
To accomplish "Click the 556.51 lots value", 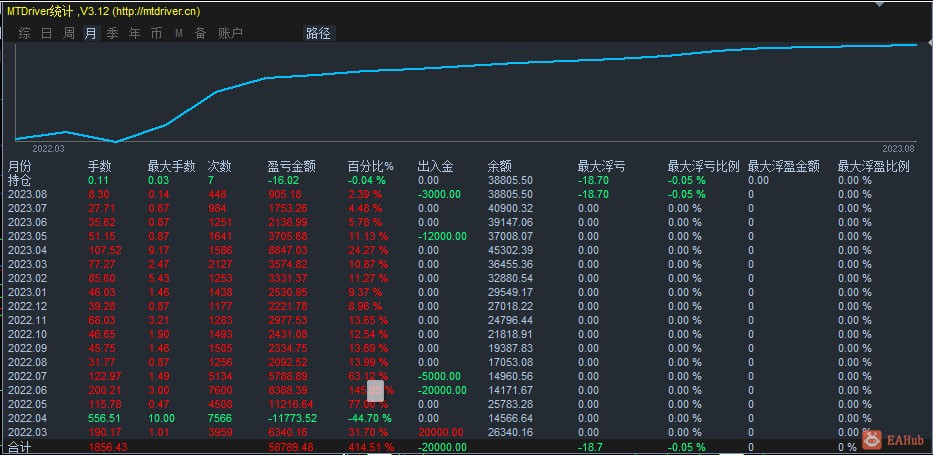I will click(104, 418).
